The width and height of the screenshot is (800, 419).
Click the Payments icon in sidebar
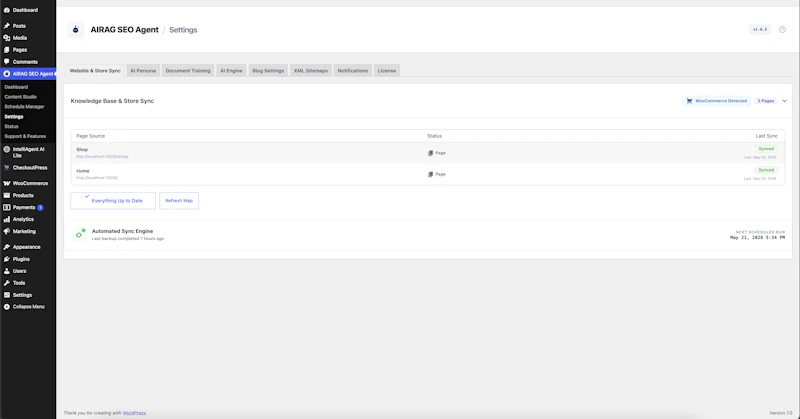point(7,208)
